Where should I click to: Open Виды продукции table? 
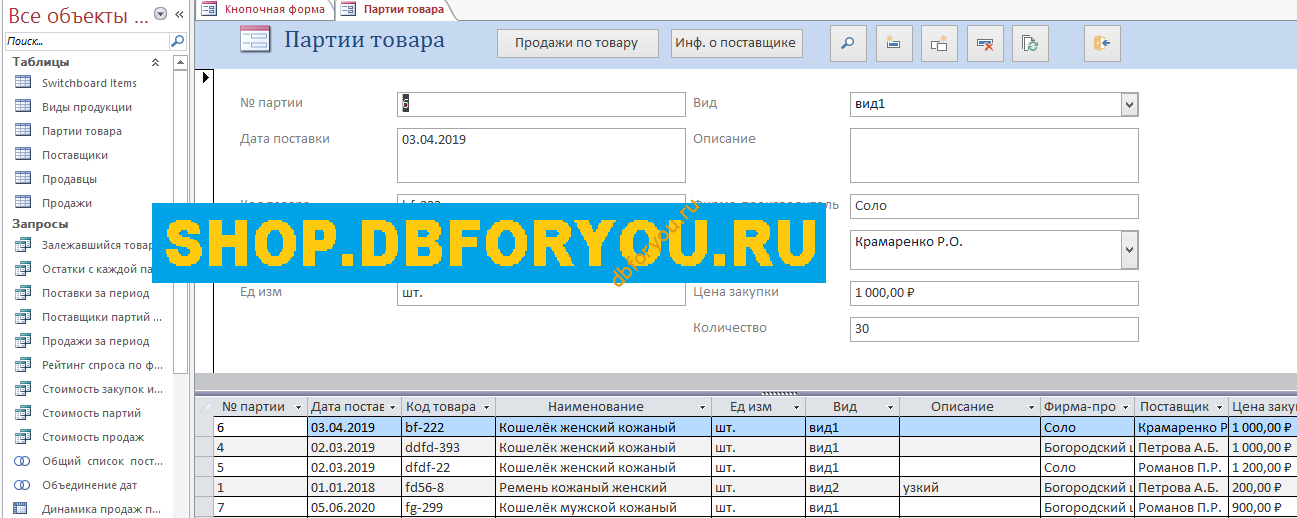[x=87, y=107]
